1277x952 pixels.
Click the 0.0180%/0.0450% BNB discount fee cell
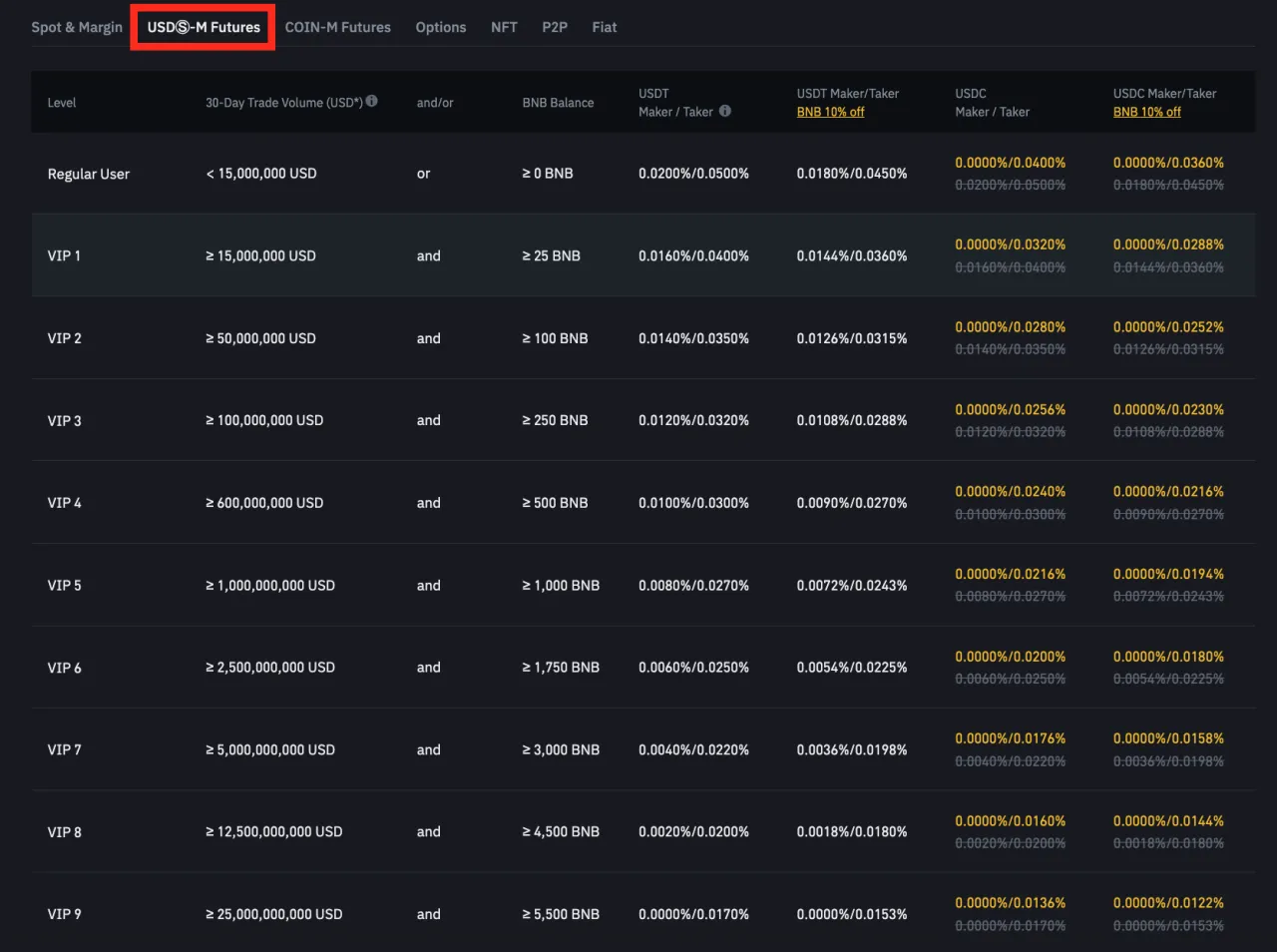pos(852,174)
